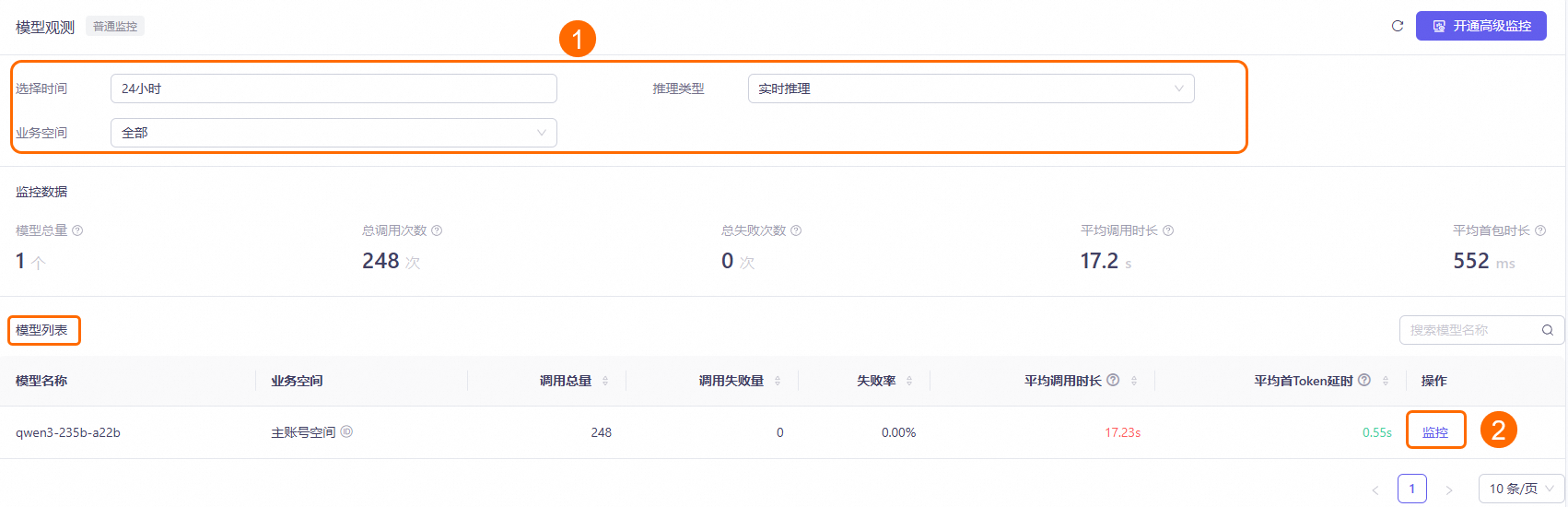Open 监控 link for qwen3-235b-a22b
Screen dimensions: 1568x507
click(x=1435, y=432)
